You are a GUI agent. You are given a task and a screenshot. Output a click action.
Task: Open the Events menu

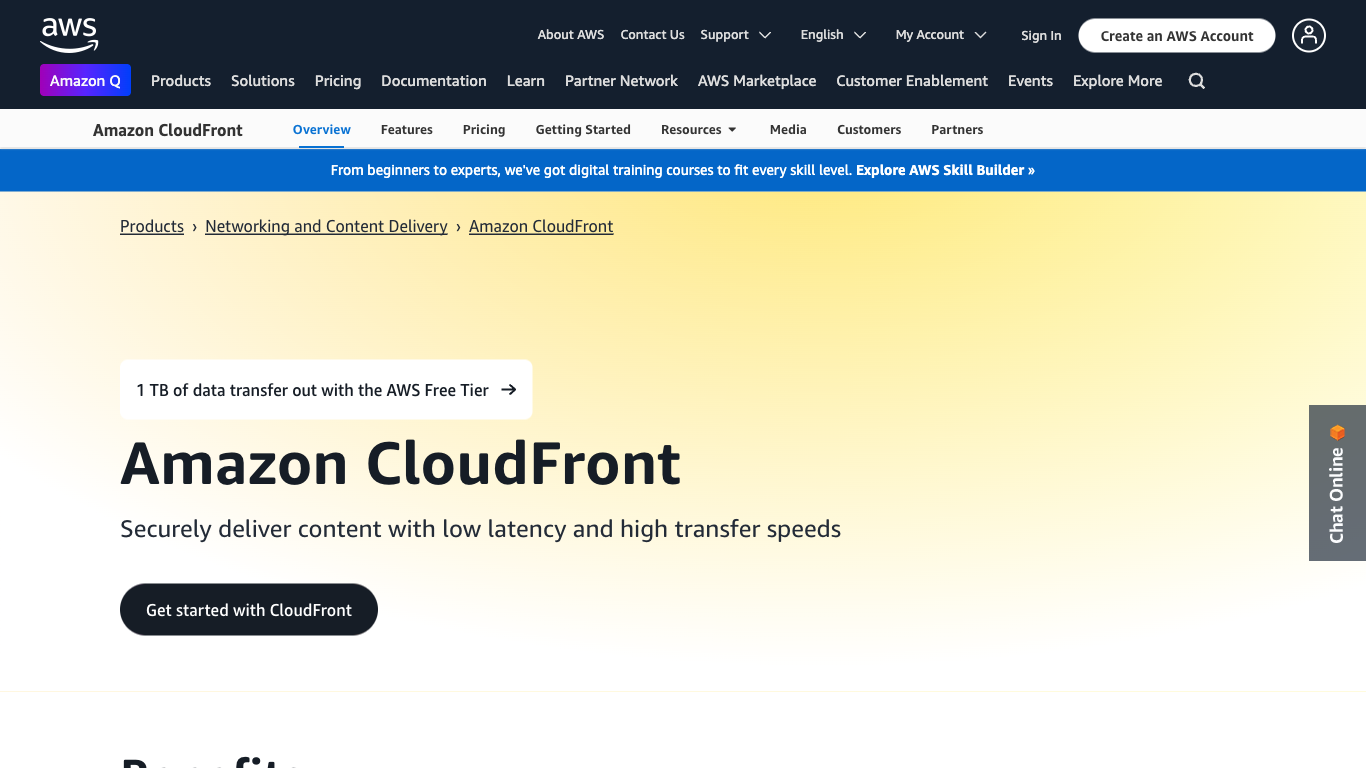(x=1030, y=81)
